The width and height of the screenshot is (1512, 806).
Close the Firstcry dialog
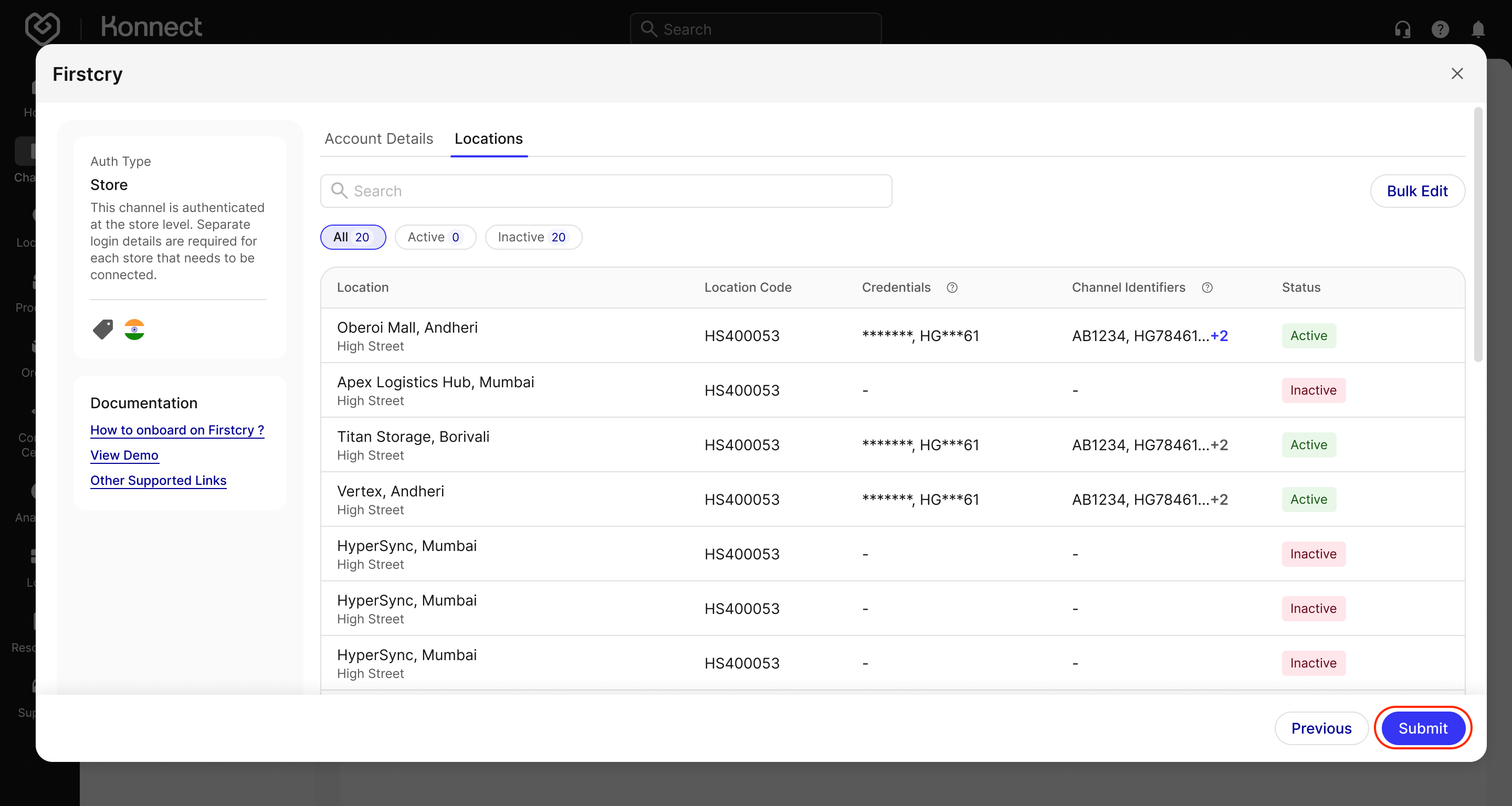click(x=1457, y=73)
